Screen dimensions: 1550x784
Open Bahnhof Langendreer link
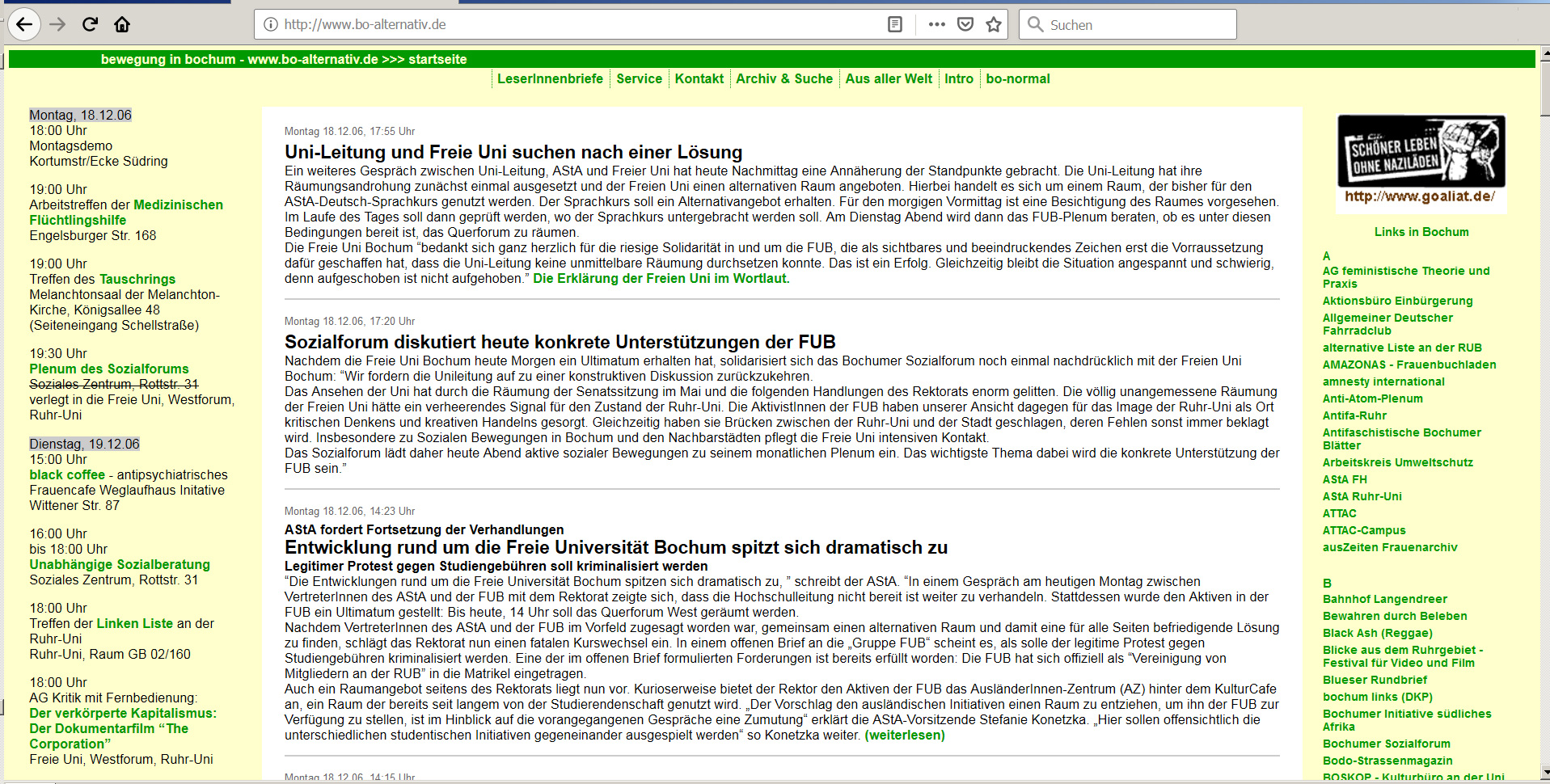click(1385, 599)
